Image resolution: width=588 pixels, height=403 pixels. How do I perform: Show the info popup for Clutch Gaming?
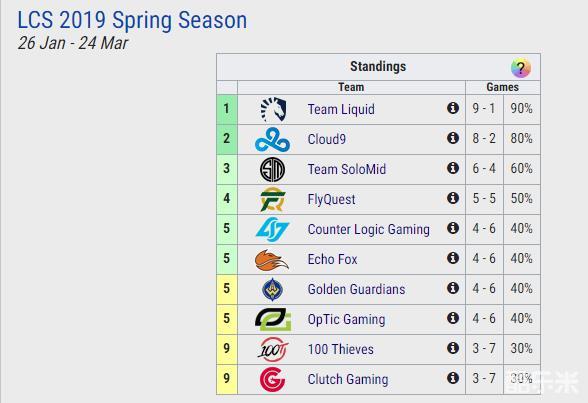[x=453, y=378]
